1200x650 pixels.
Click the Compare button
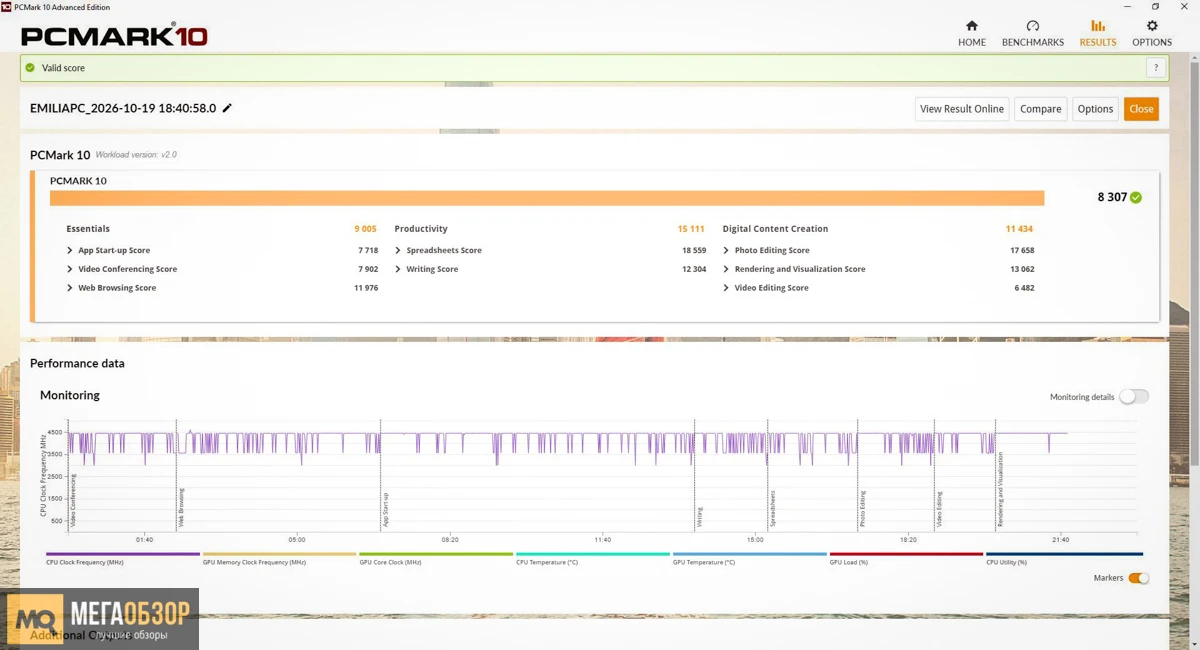pos(1041,109)
